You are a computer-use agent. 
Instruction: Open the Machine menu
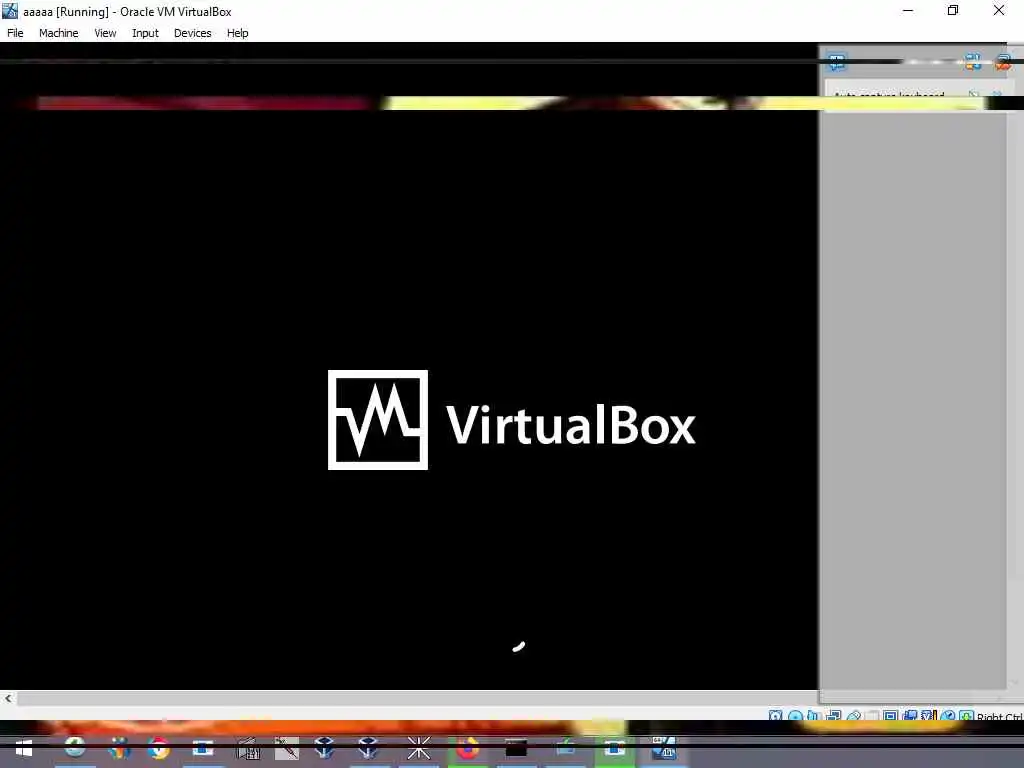click(59, 33)
